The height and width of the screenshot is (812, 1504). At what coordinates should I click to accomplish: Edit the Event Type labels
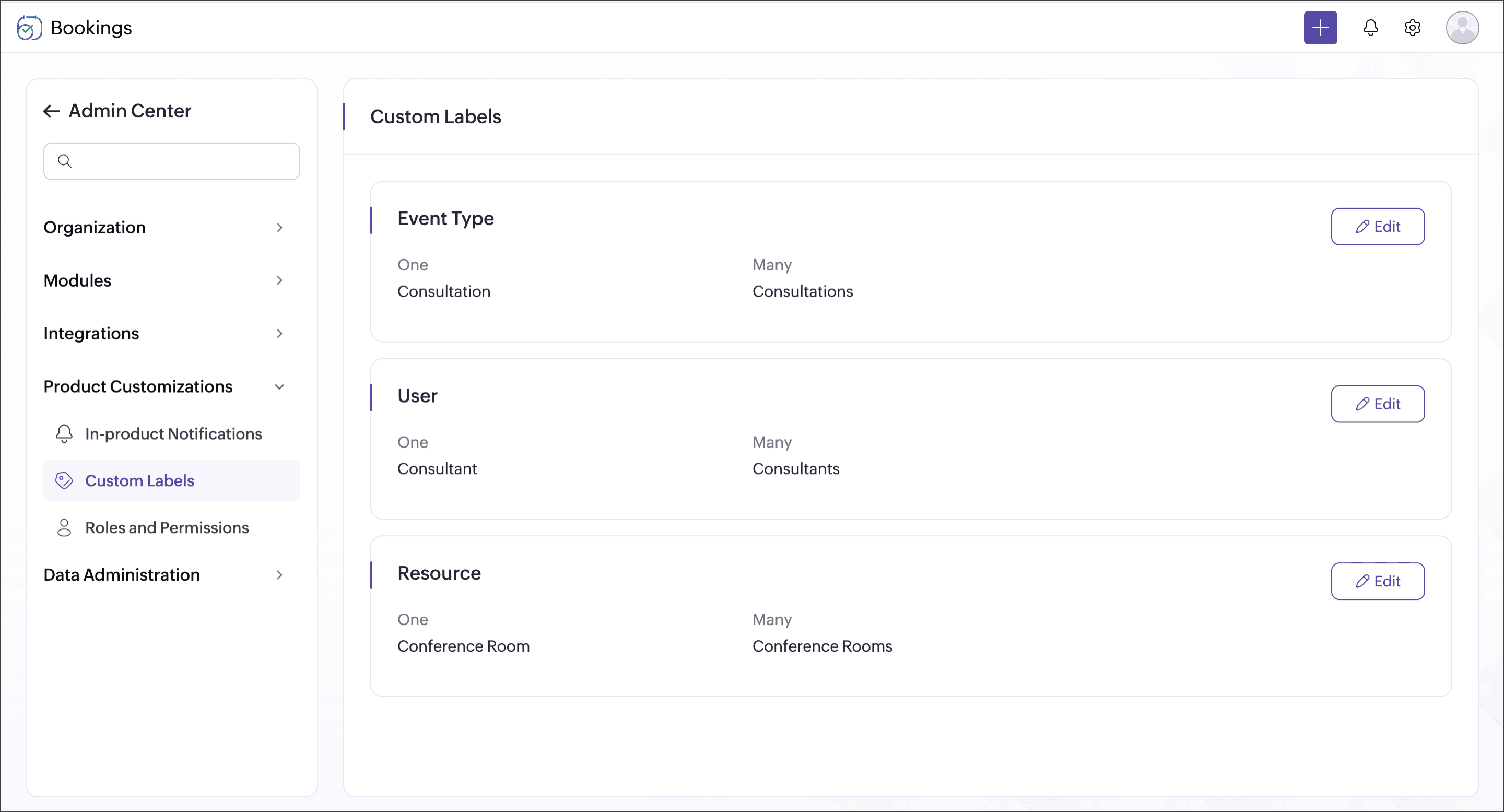tap(1377, 227)
